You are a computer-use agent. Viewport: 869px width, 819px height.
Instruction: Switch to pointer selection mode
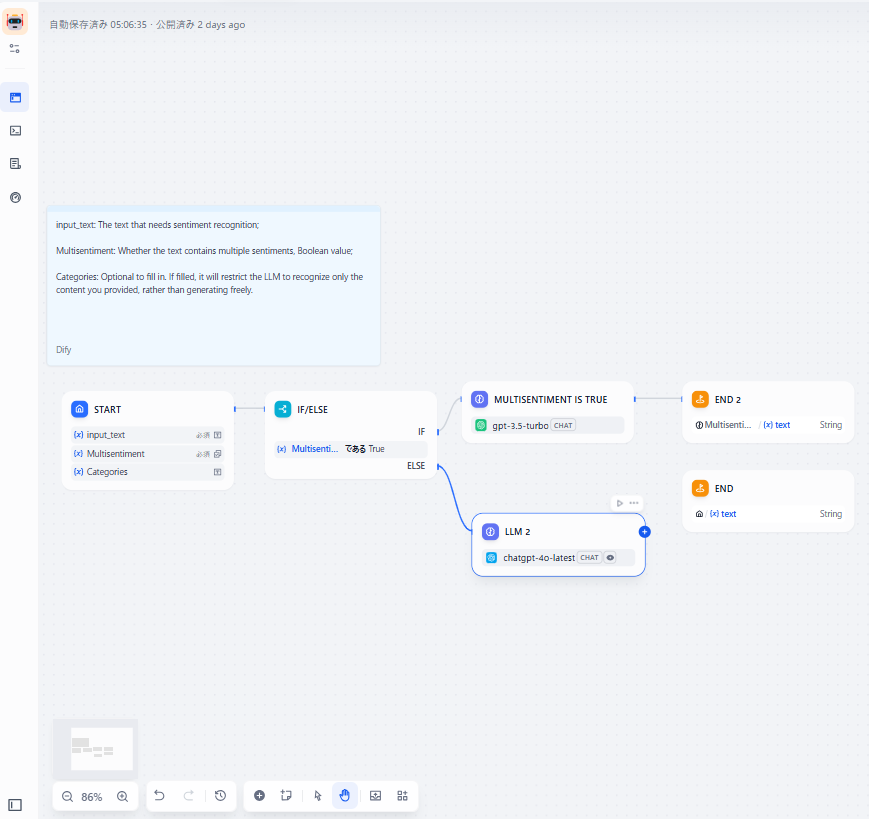pyautogui.click(x=318, y=796)
